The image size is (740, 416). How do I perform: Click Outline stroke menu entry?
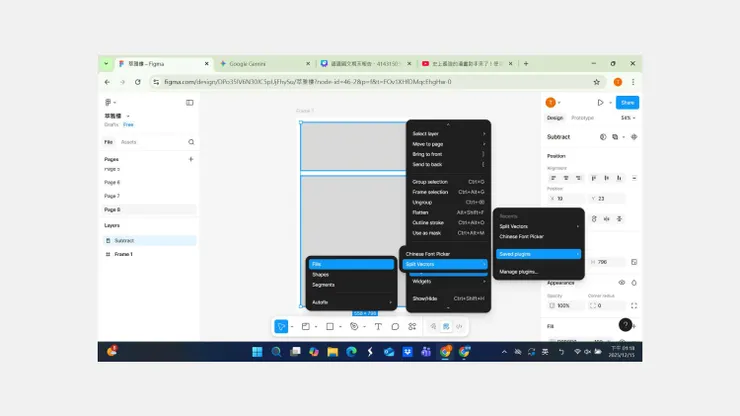click(x=448, y=223)
